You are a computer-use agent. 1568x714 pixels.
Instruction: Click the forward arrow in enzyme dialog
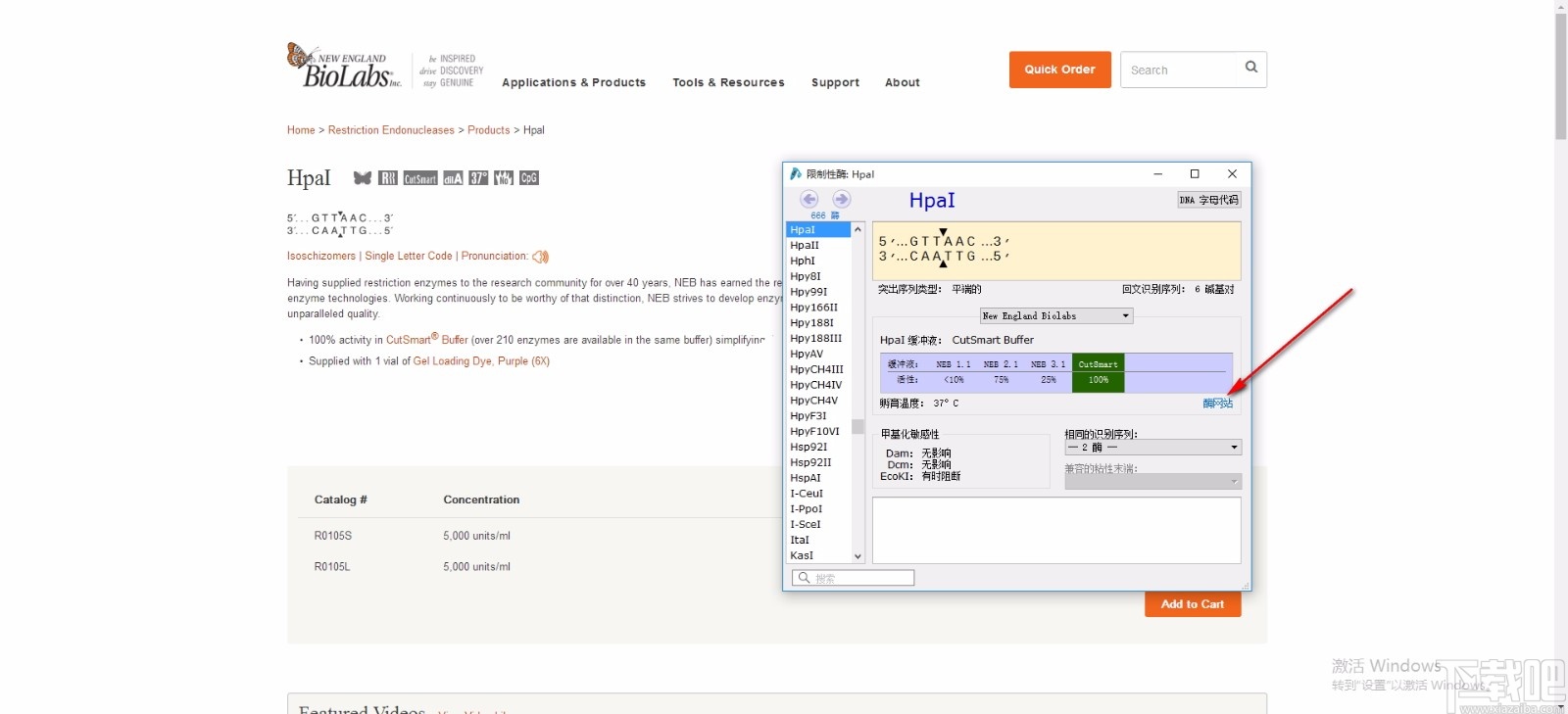click(x=842, y=199)
